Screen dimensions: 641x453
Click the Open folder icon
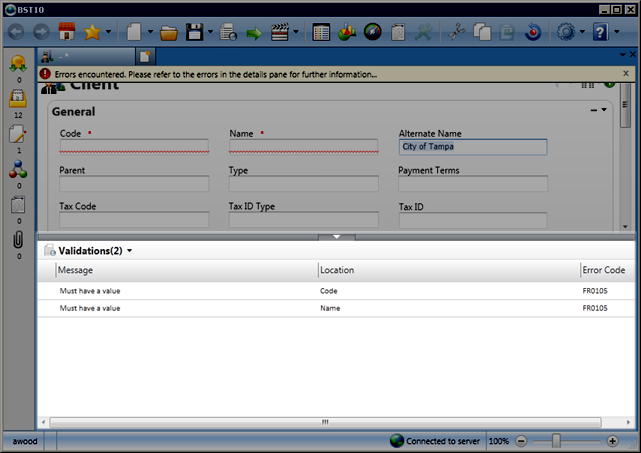169,32
